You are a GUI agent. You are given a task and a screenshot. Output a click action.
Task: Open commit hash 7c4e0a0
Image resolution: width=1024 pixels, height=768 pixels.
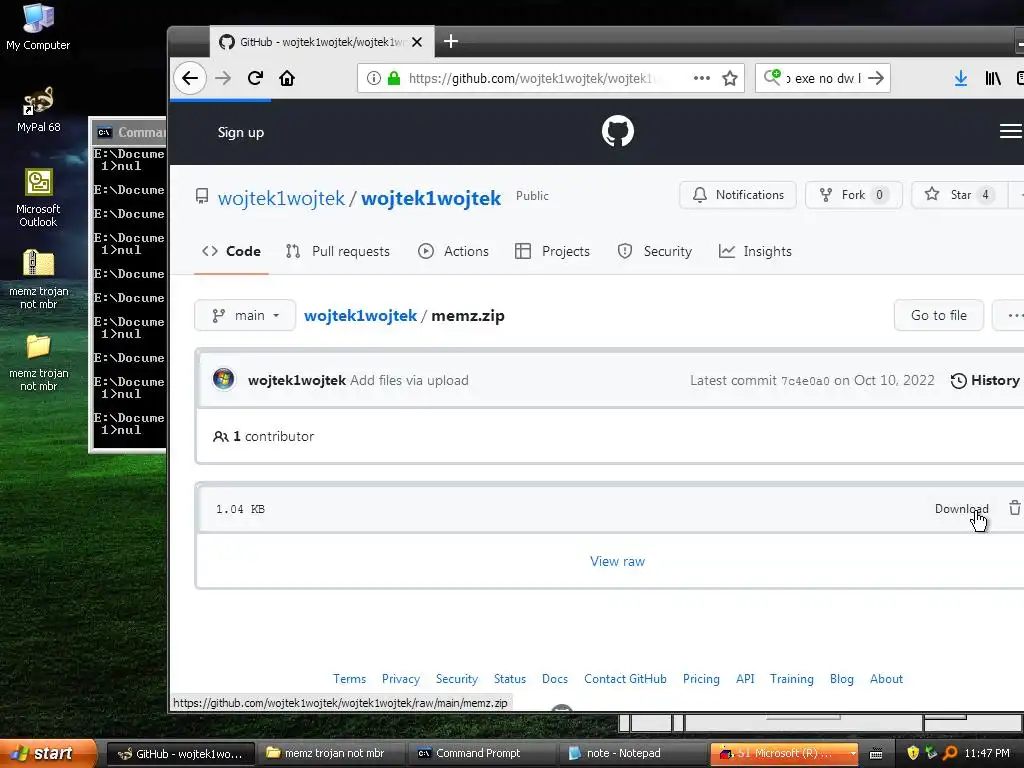[x=805, y=381]
